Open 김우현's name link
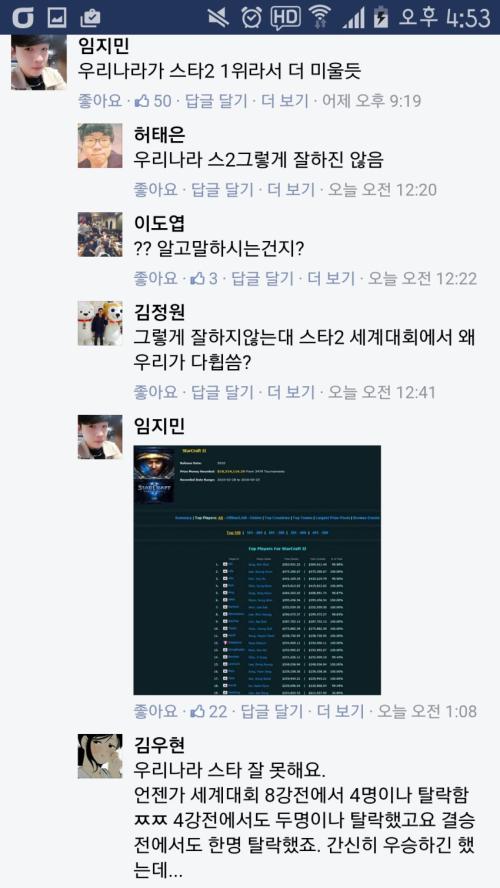Viewport: 500px width, 888px height. pyautogui.click(x=160, y=745)
